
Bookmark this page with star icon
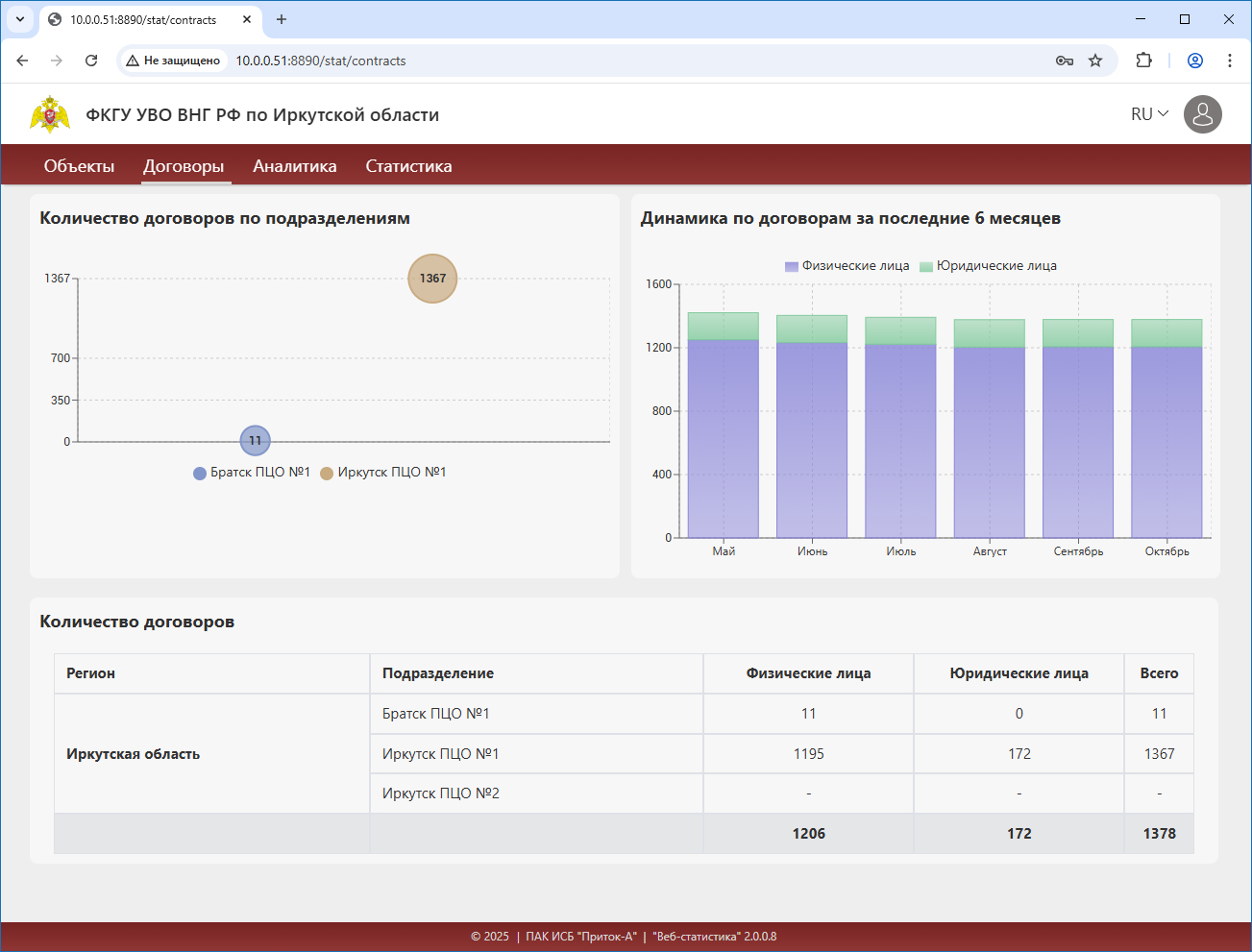[1095, 61]
